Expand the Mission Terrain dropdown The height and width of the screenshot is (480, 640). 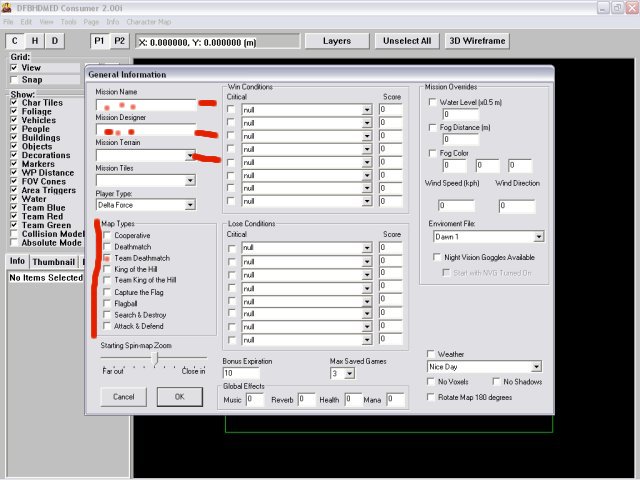coord(189,156)
